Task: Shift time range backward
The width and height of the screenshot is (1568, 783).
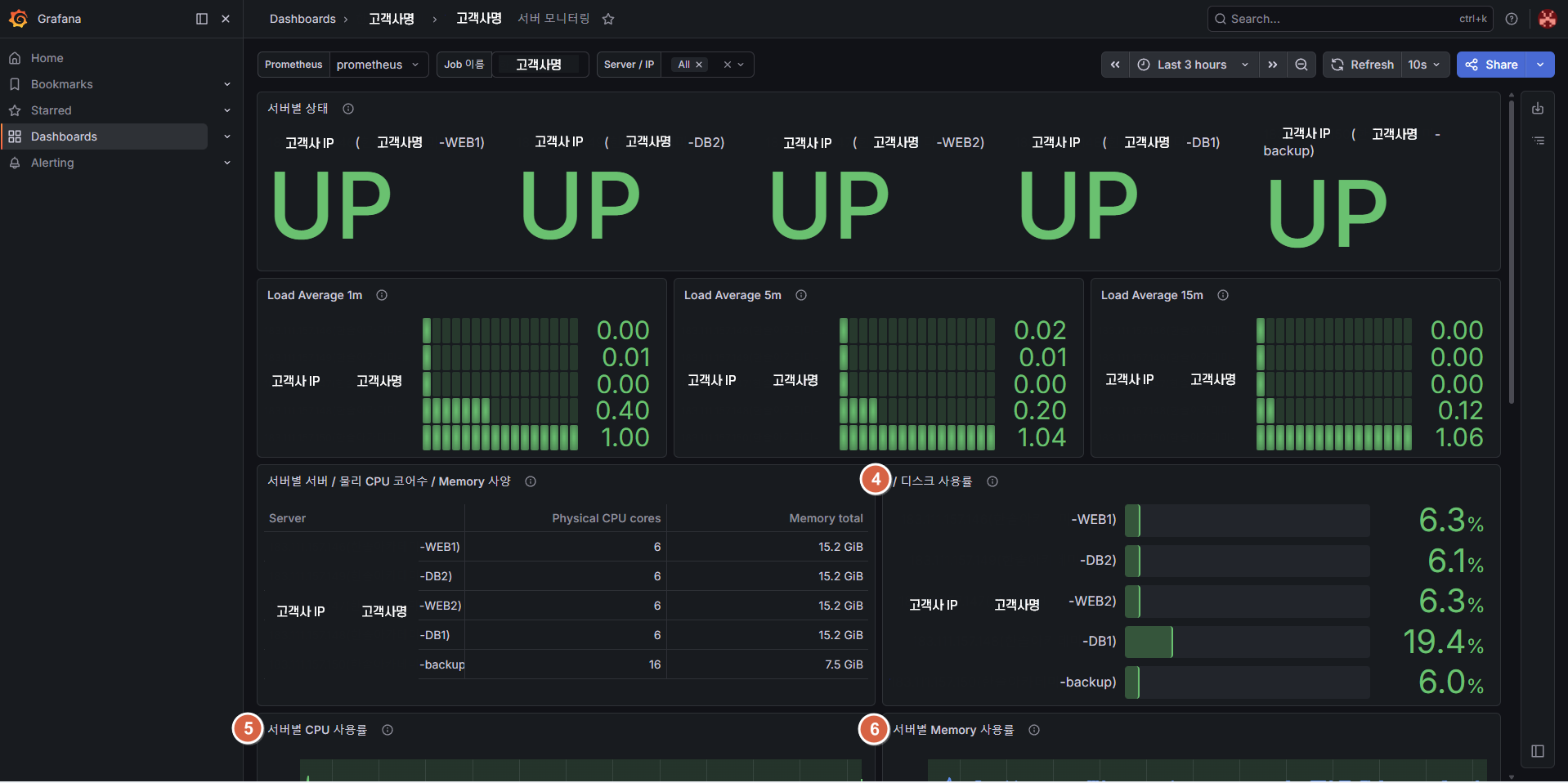Action: point(1115,65)
